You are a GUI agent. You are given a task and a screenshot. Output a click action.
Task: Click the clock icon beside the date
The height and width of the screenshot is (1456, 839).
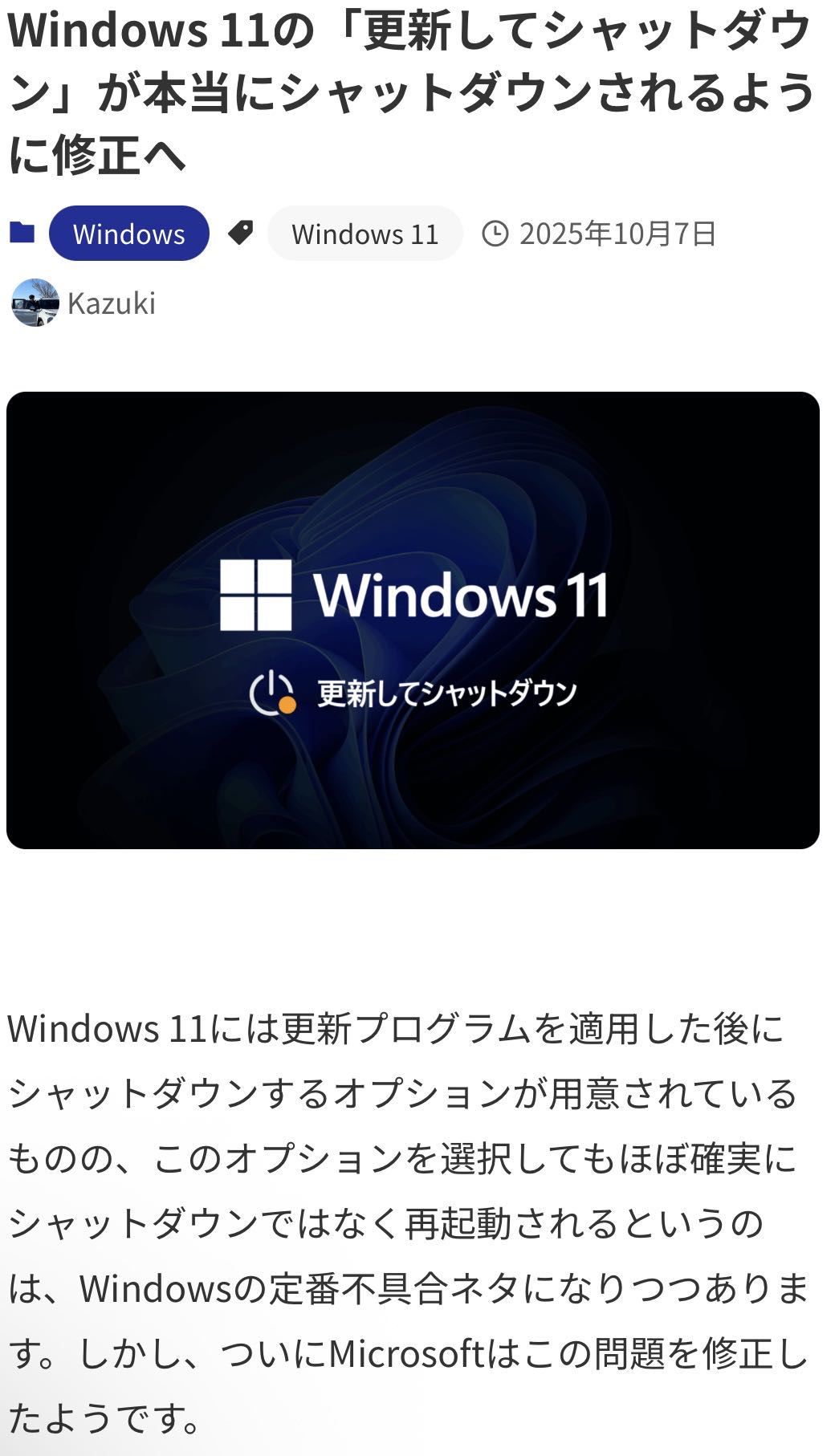(x=495, y=234)
